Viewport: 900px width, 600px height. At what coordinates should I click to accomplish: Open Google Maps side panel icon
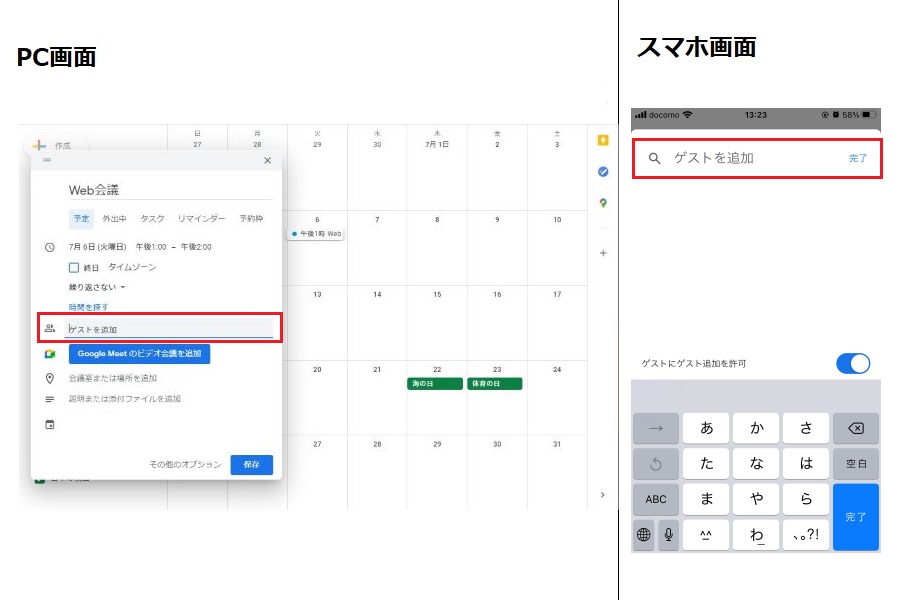tap(603, 203)
